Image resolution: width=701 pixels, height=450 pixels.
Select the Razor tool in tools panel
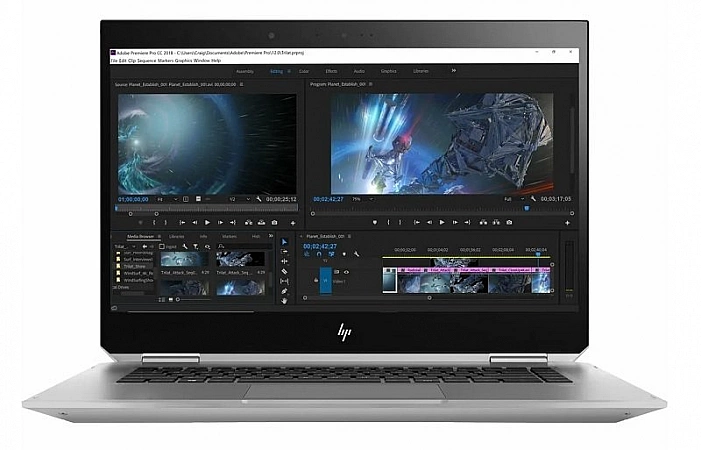pos(284,271)
